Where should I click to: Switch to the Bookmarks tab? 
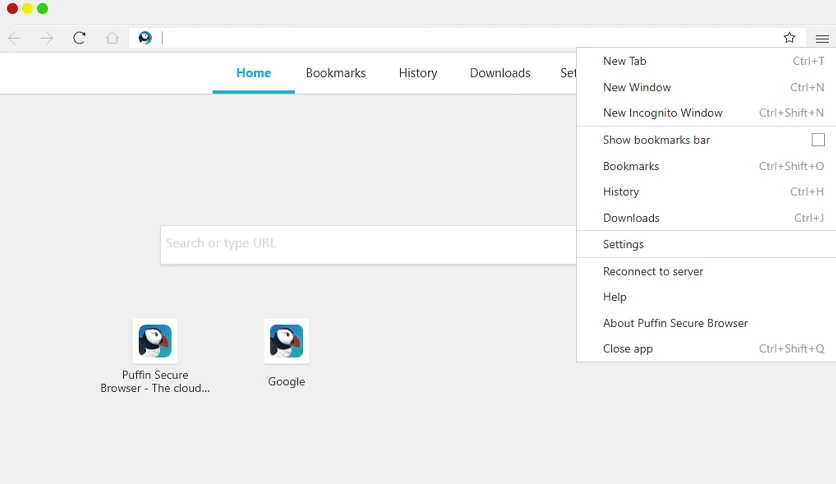coord(336,73)
